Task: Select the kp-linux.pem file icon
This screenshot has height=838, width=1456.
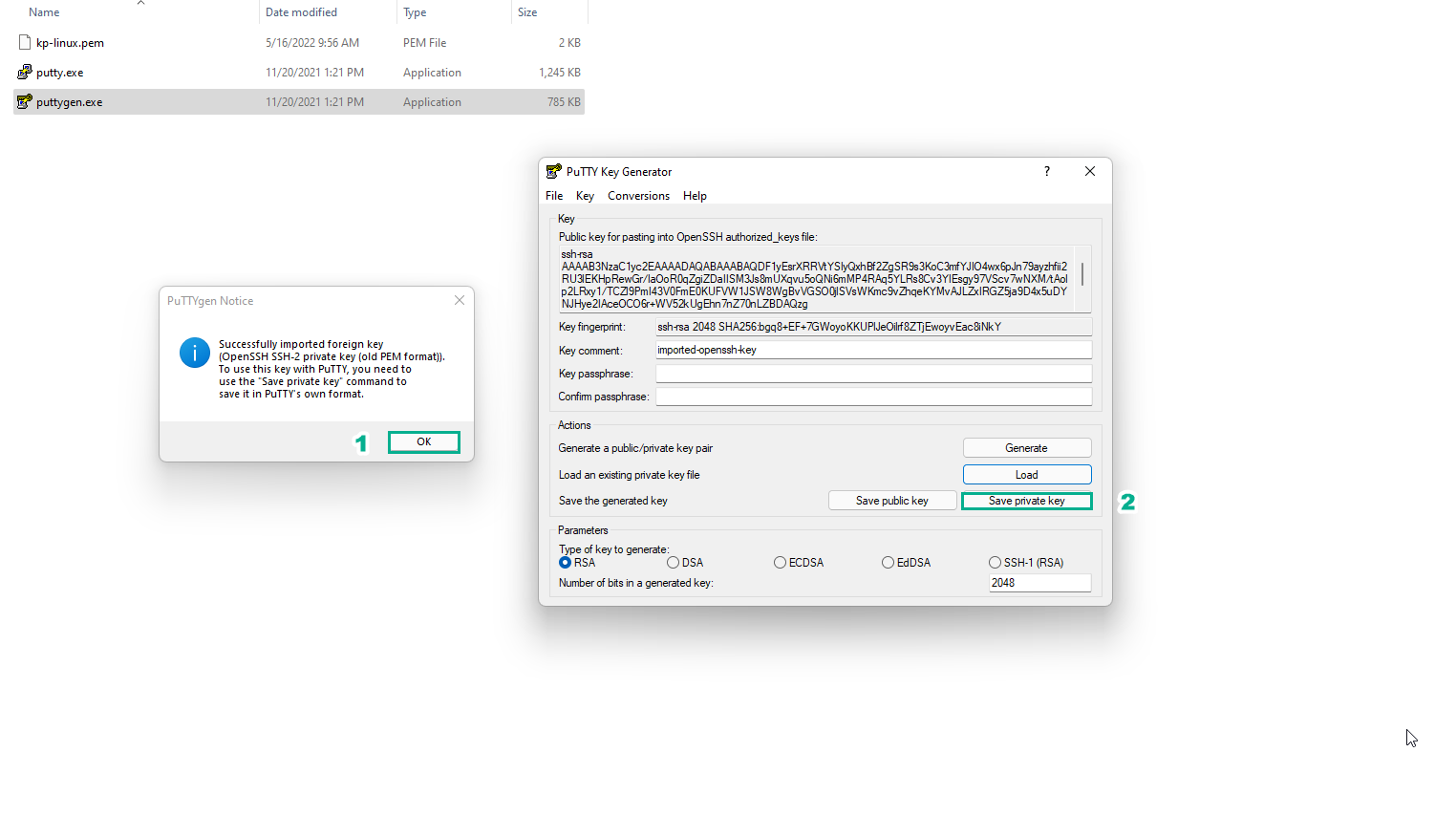Action: point(25,42)
